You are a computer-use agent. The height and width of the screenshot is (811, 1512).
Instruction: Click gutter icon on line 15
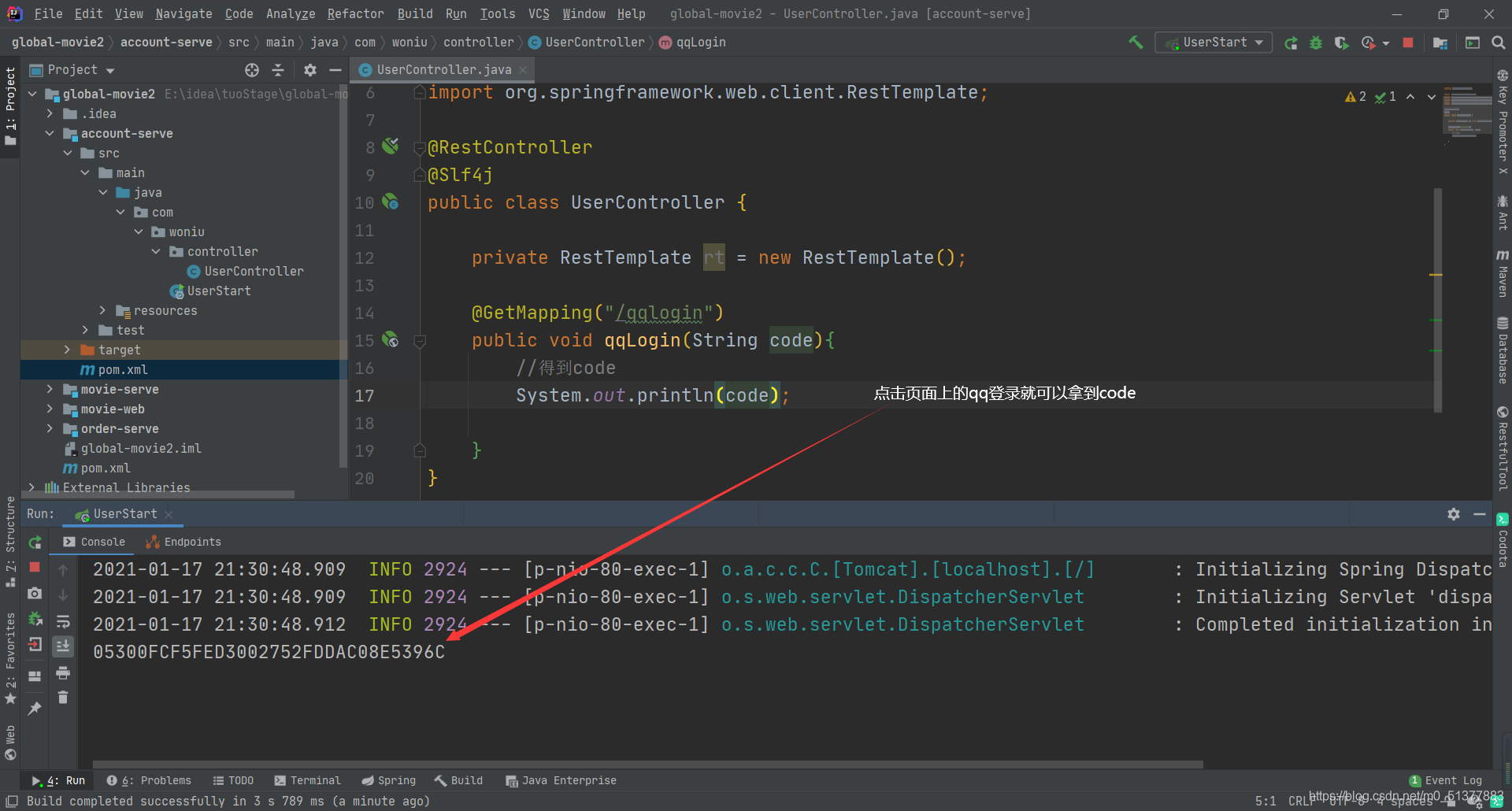[x=391, y=340]
